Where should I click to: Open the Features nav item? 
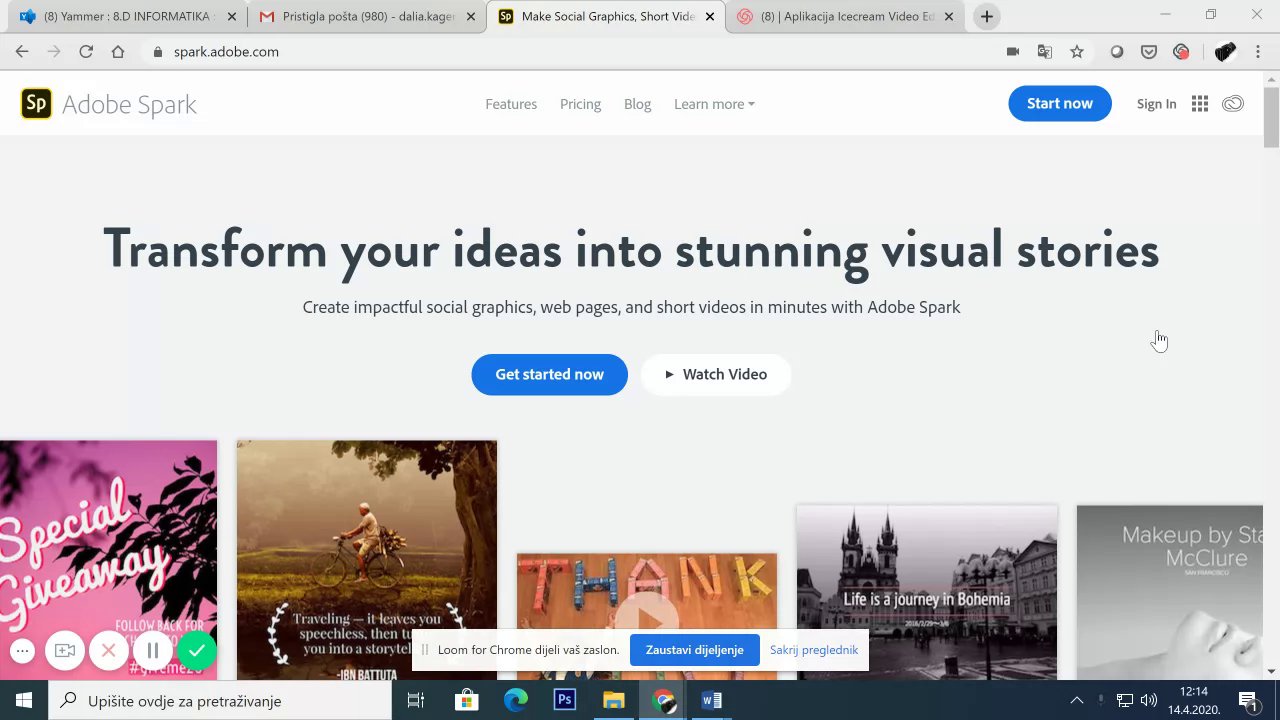(x=511, y=104)
